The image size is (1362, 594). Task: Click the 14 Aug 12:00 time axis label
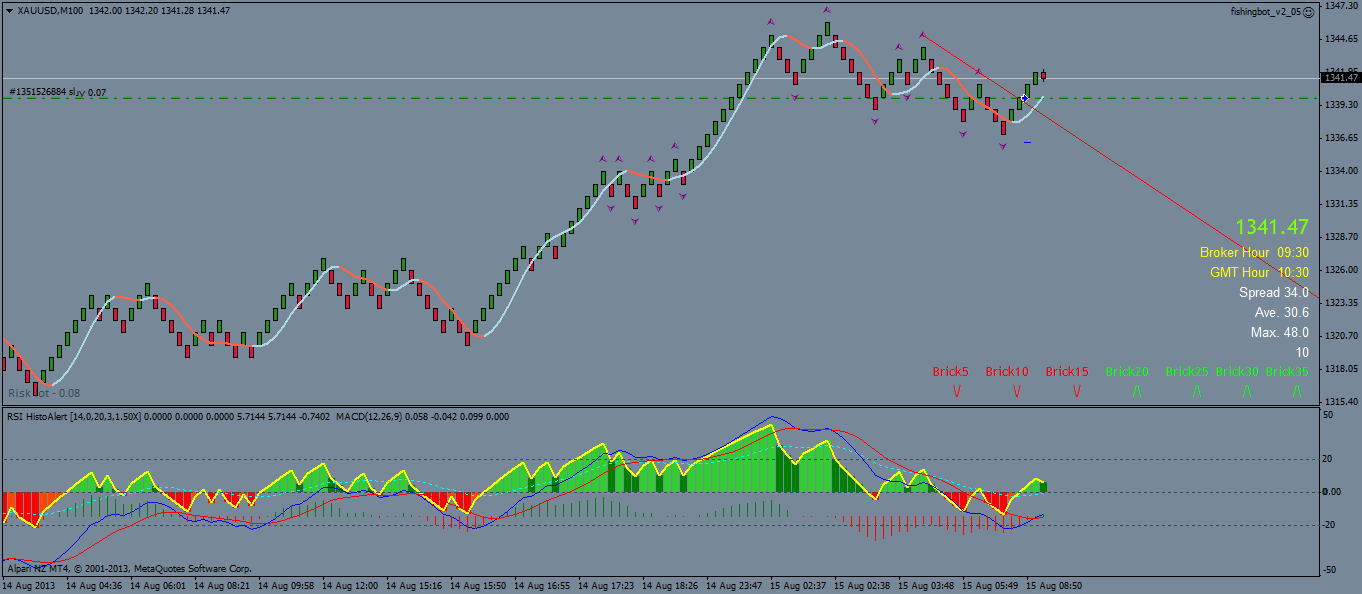click(352, 585)
